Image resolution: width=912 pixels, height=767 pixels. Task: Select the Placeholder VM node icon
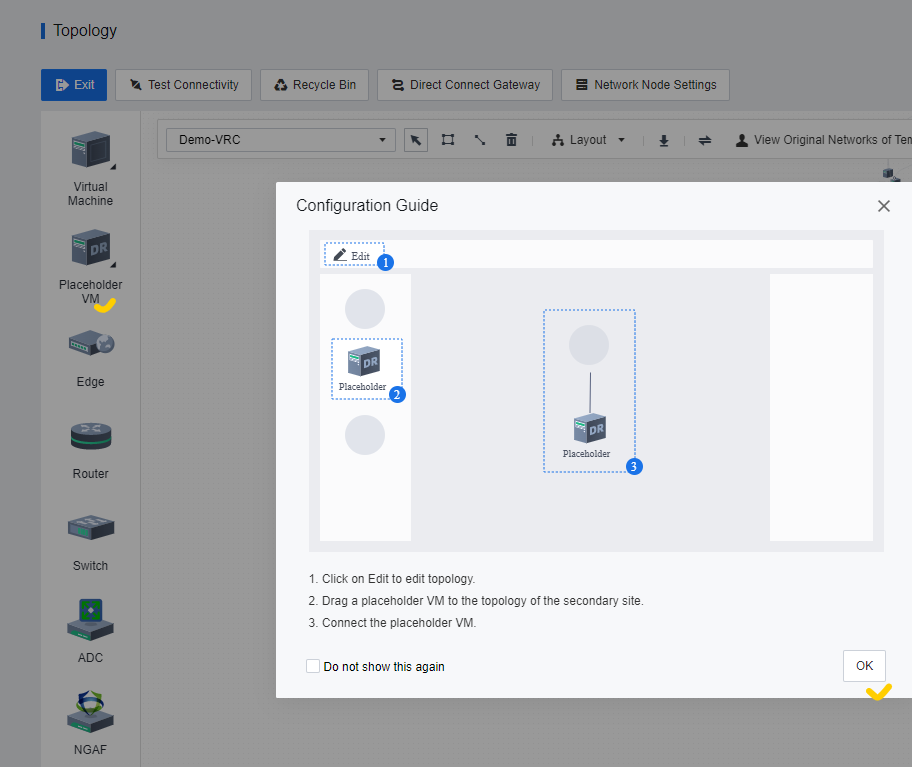91,247
